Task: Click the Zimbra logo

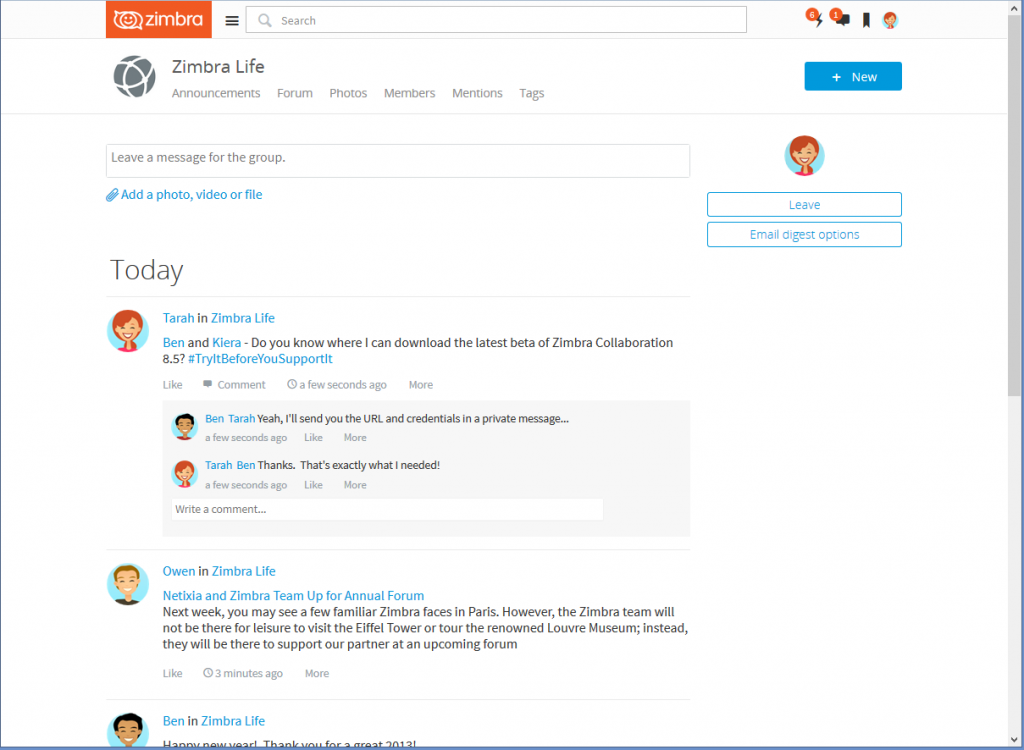Action: pos(159,20)
